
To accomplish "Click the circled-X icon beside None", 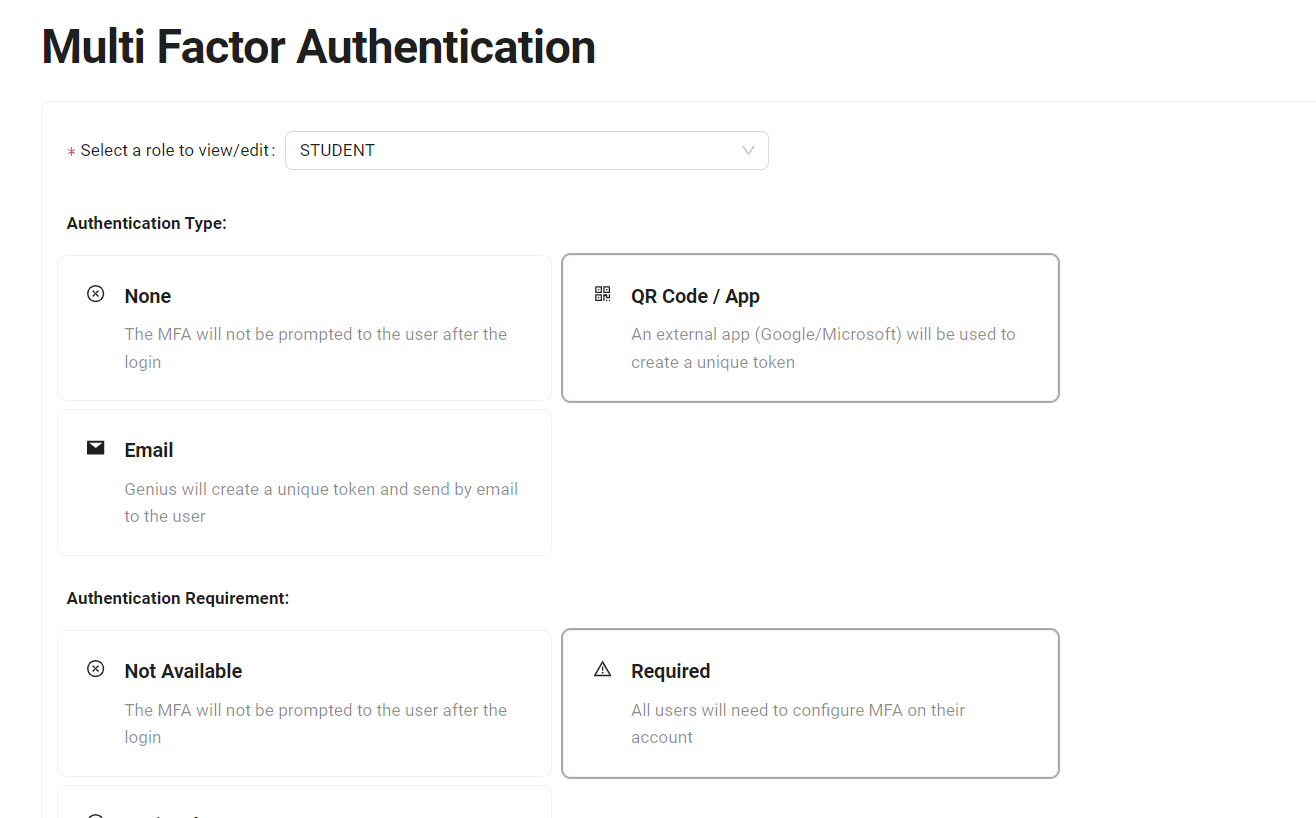I will (x=96, y=294).
